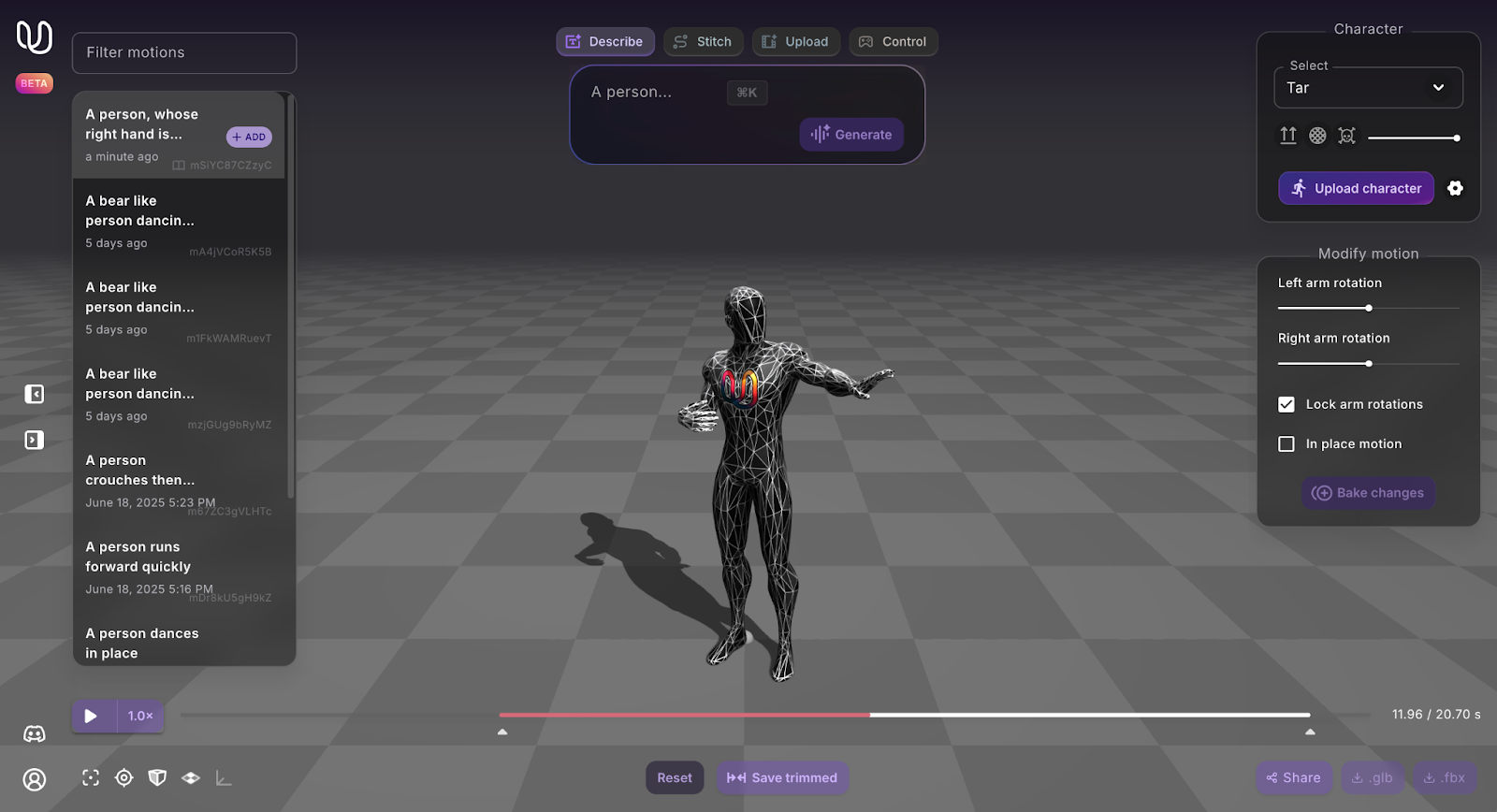Screen dimensions: 1497x812
Task: Click the 11.96 / 20.70 s time readout
Action: point(1436,714)
